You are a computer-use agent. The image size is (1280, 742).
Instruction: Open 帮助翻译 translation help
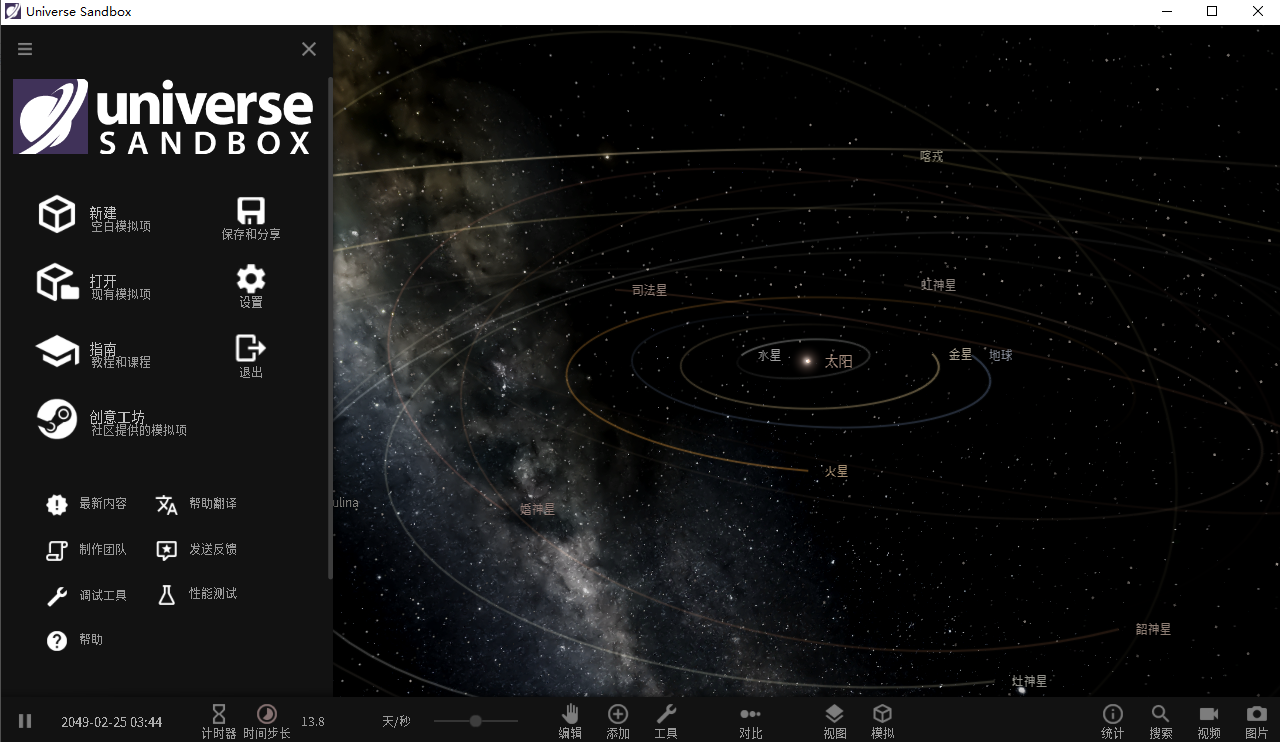tap(197, 504)
